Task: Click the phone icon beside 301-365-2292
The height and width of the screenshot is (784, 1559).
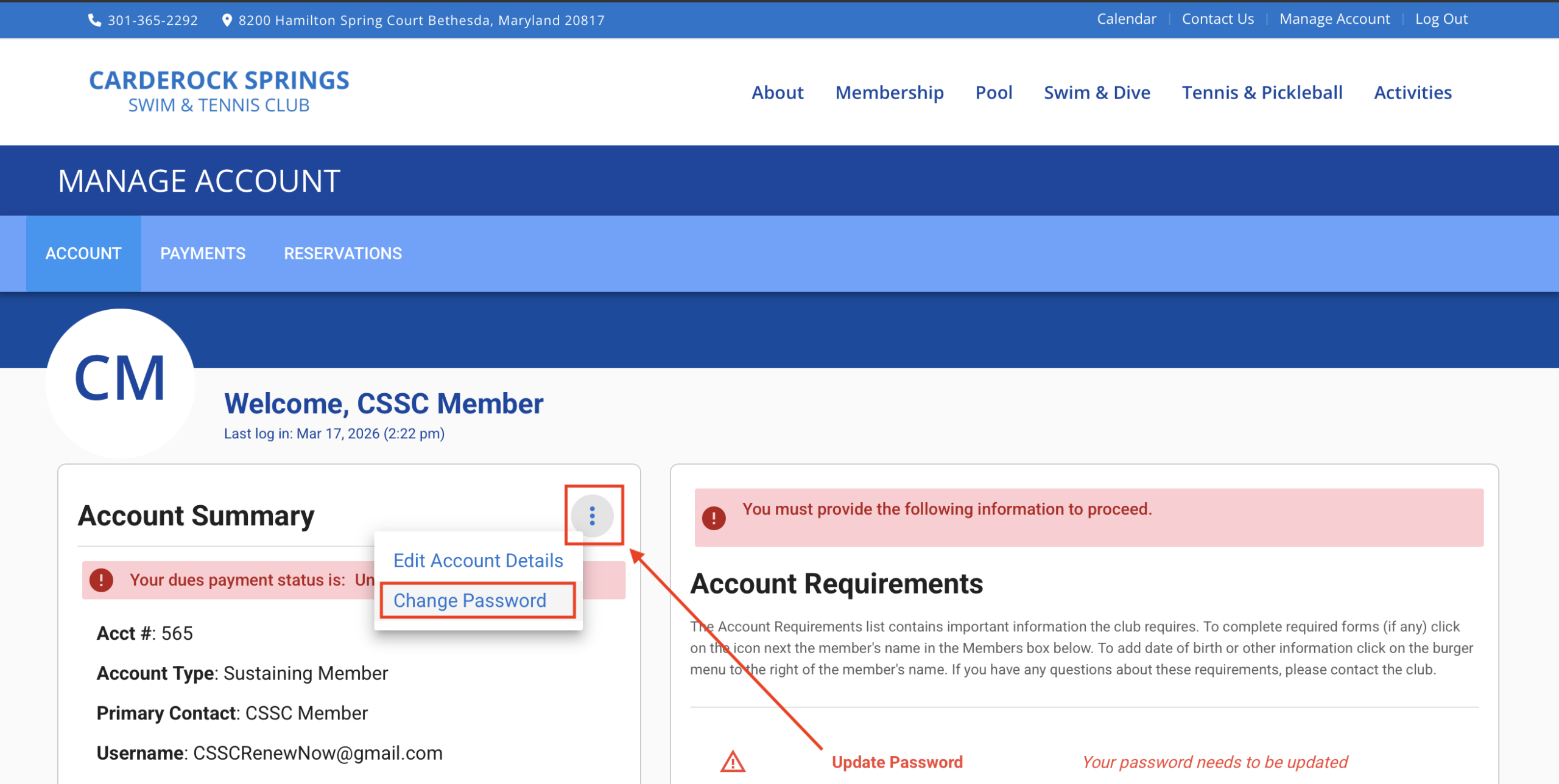Action: tap(94, 20)
